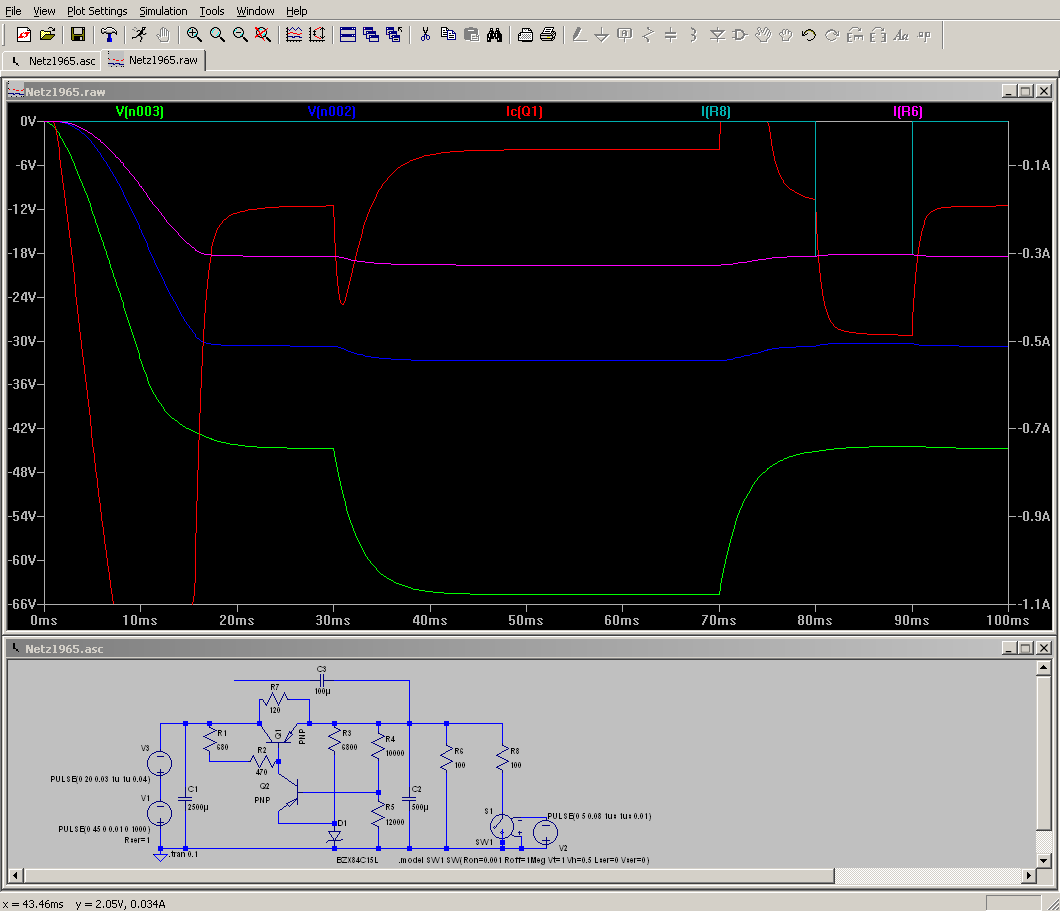Viewport: 1060px width, 911px height.
Task: Open the Plot Settings menu
Action: [x=97, y=11]
